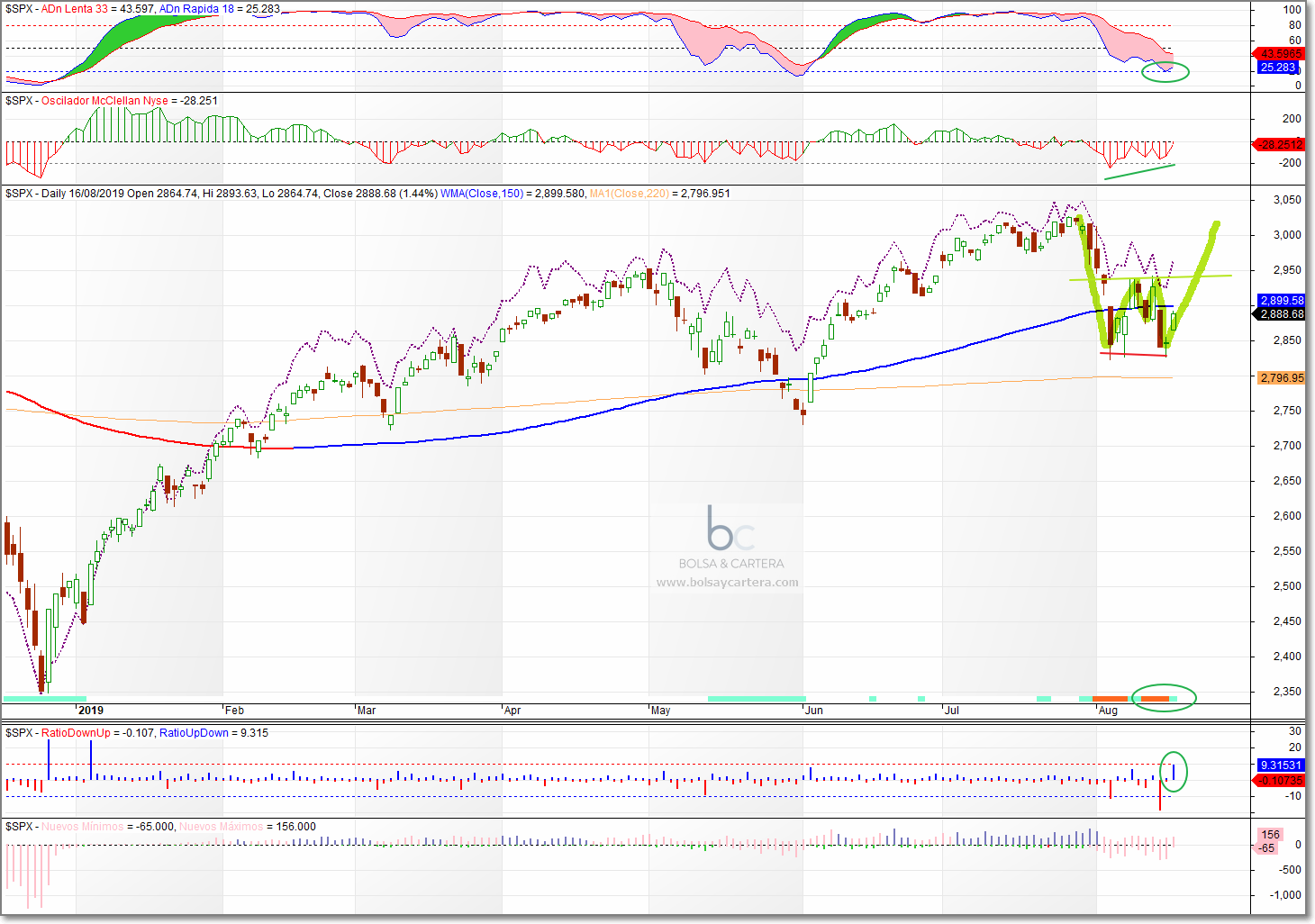Click the -500 label on new lows axis
The height and width of the screenshot is (924, 1315).
tap(1291, 870)
